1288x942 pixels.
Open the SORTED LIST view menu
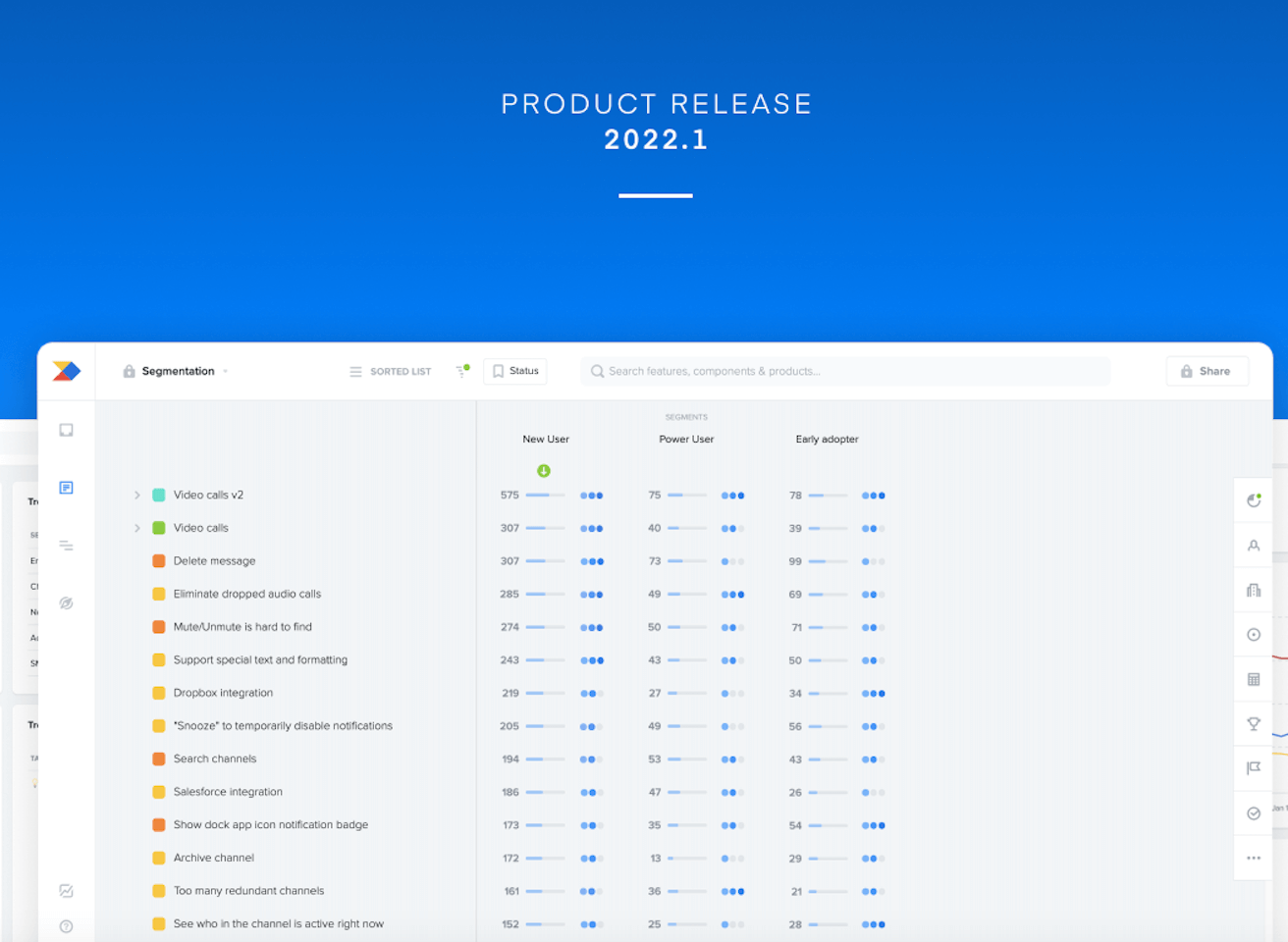(390, 371)
